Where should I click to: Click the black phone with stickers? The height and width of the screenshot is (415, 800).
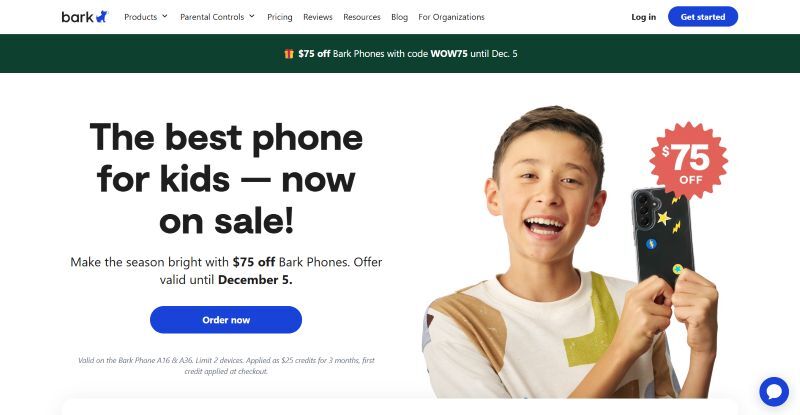tap(662, 237)
